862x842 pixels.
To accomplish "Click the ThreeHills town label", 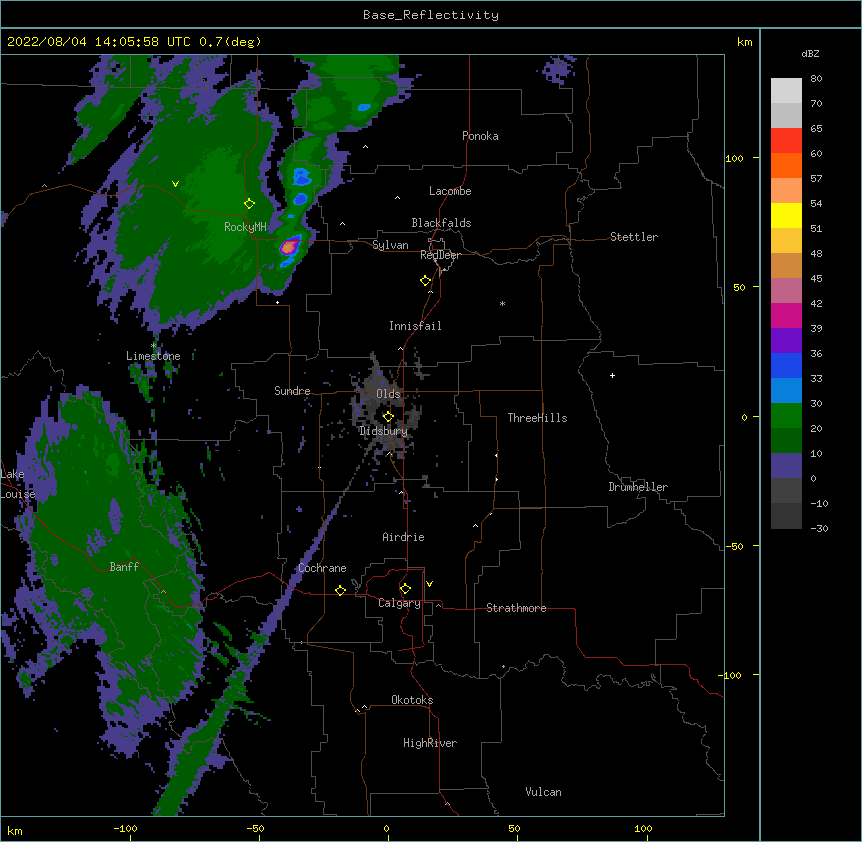I will (537, 418).
